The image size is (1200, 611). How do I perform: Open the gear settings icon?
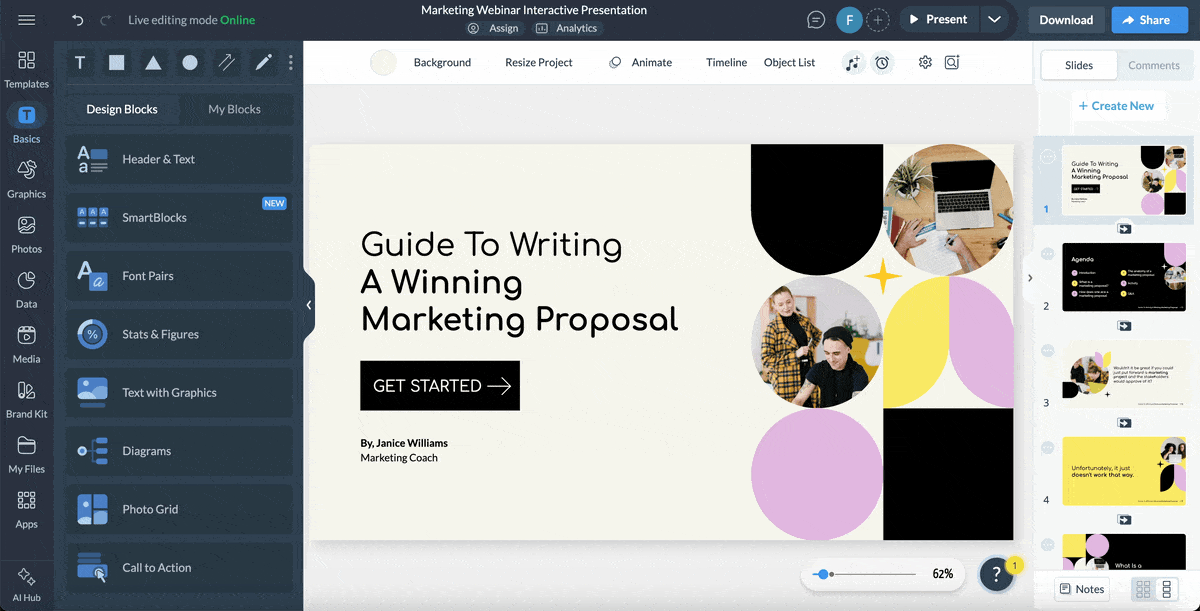(x=925, y=62)
